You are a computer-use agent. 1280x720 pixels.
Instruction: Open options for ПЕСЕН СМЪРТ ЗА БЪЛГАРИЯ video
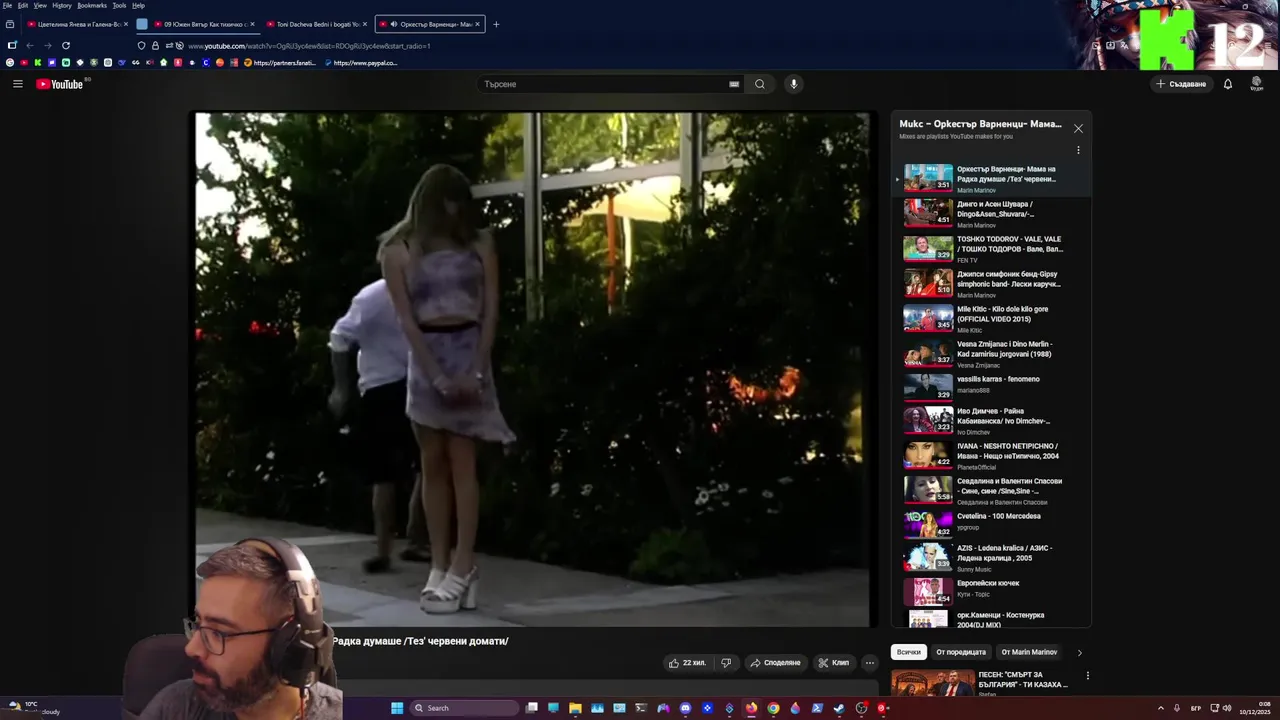point(1087,676)
